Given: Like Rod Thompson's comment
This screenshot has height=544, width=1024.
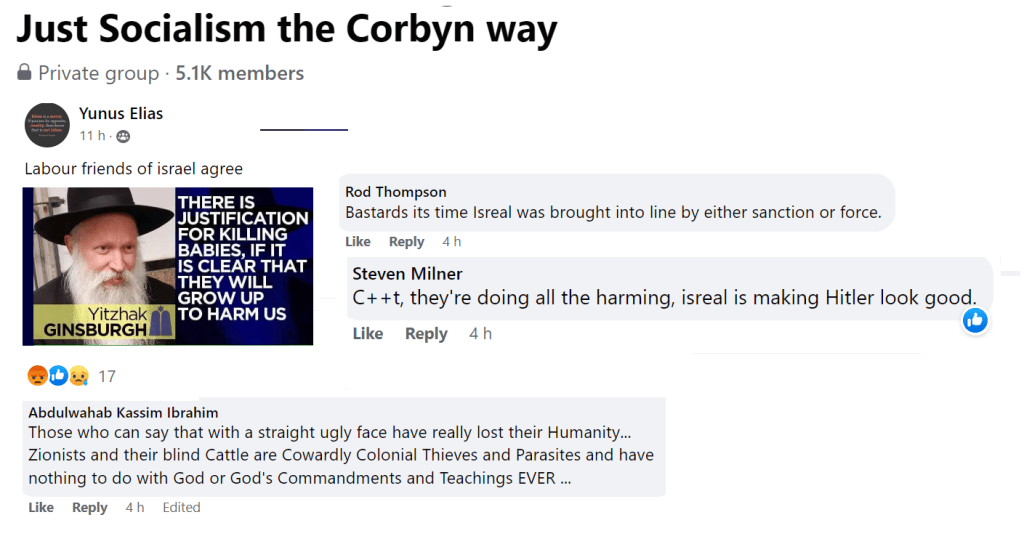Looking at the screenshot, I should (x=358, y=241).
